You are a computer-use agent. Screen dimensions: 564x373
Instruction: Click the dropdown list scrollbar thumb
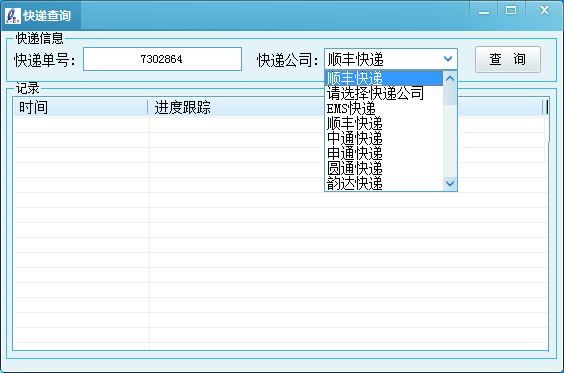pyautogui.click(x=450, y=95)
